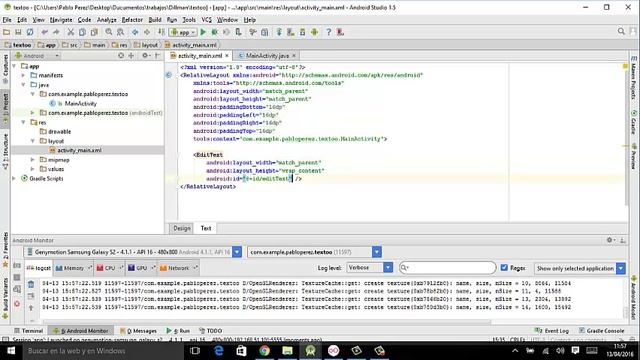Click the Search Everywhere magnifier icon
The width and height of the screenshot is (640, 360).
pos(621,31)
